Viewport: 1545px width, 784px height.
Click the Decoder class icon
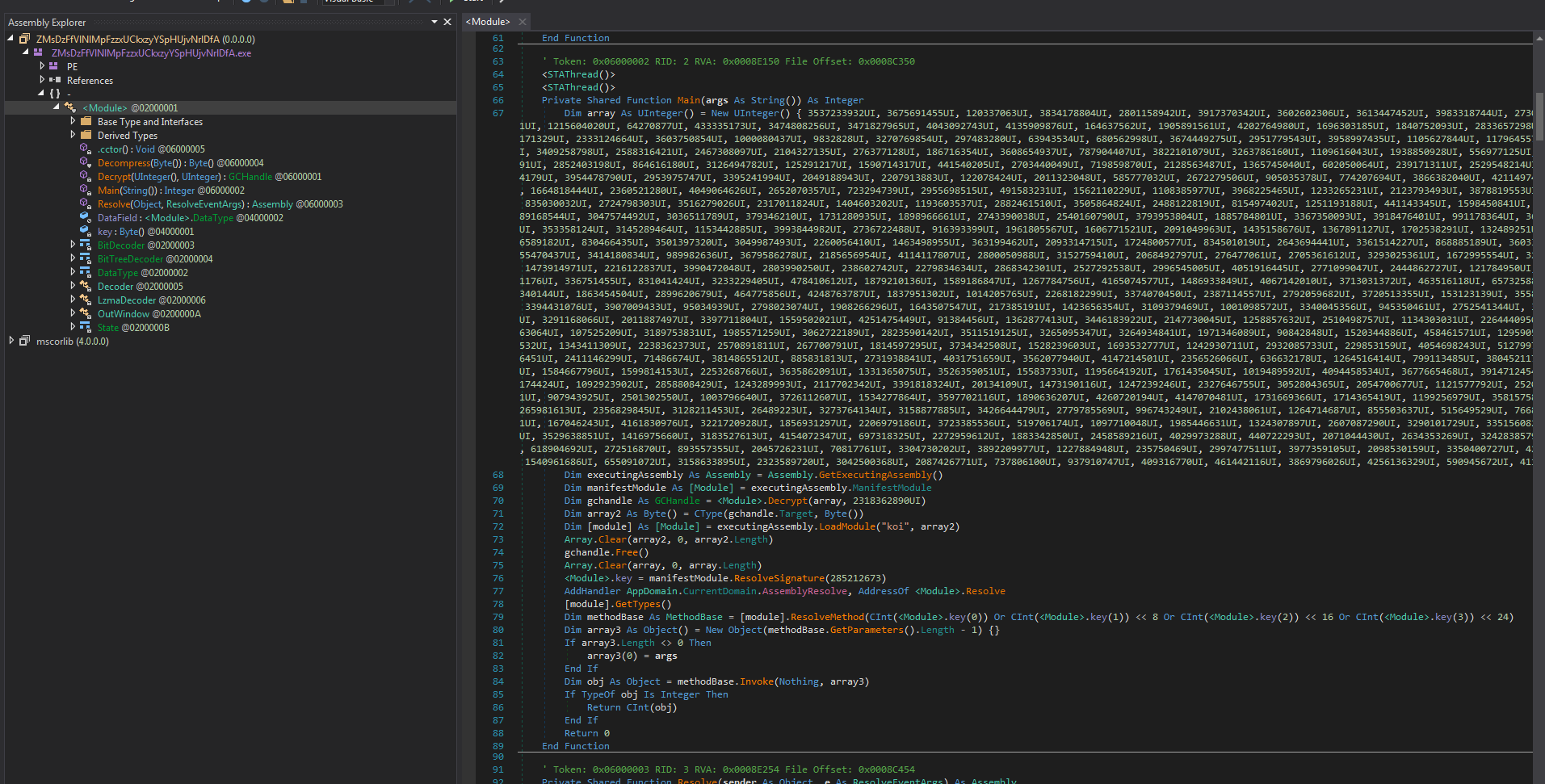pyautogui.click(x=86, y=286)
